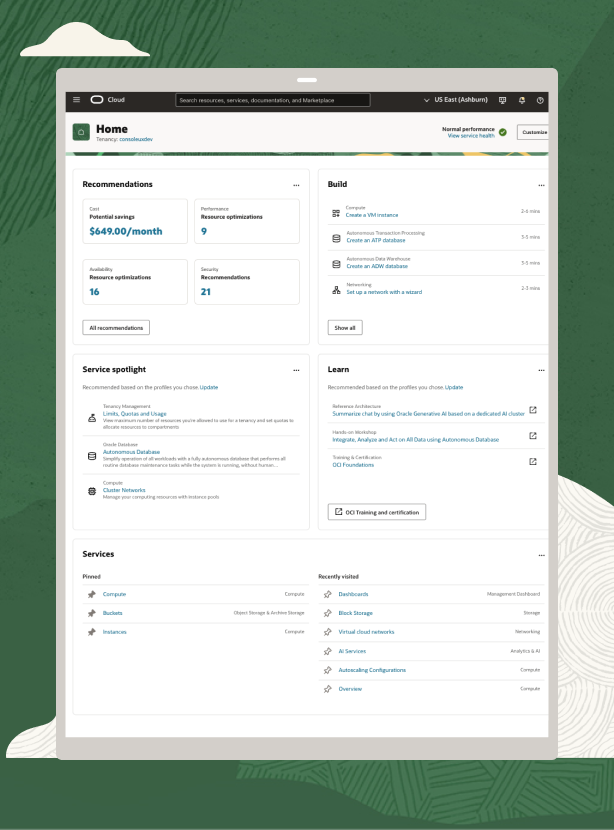Open the help question mark icon
The width and height of the screenshot is (614, 830).
[x=540, y=100]
